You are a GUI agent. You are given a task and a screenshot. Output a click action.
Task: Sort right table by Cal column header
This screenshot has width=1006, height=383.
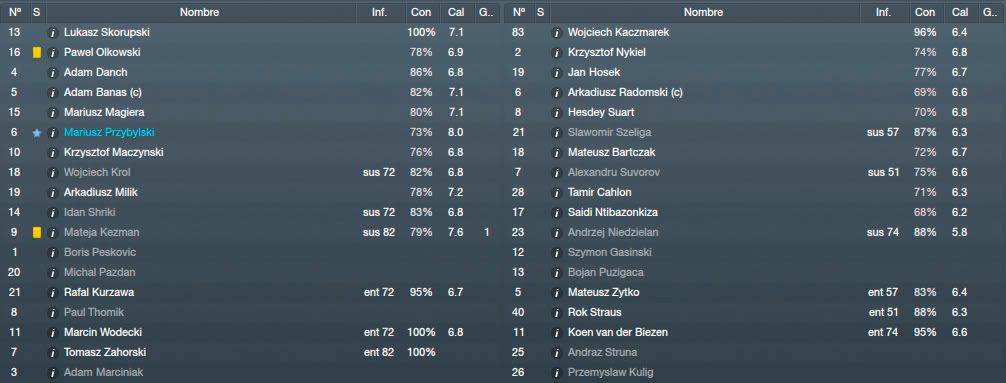(x=960, y=12)
